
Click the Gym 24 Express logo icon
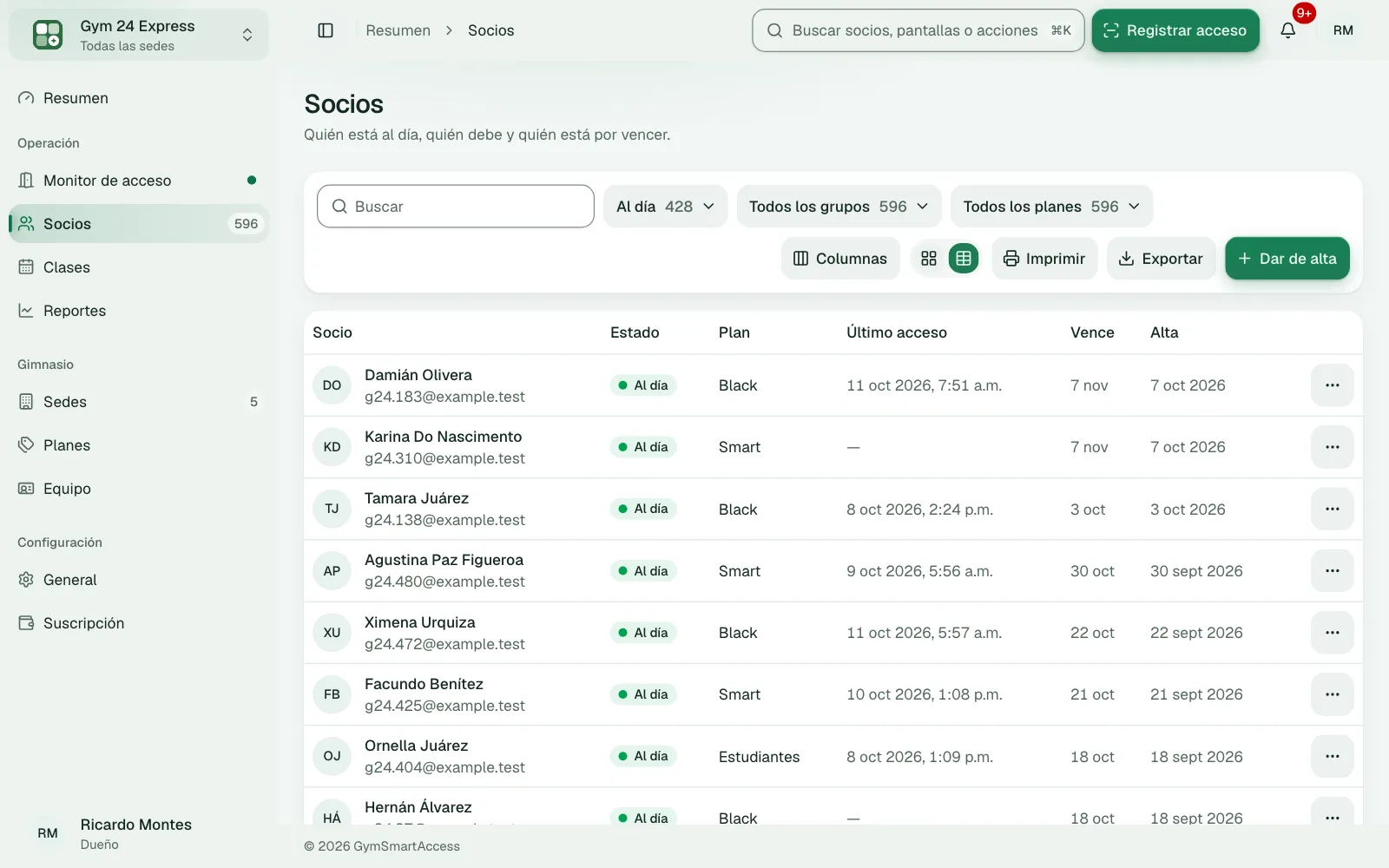click(x=48, y=35)
